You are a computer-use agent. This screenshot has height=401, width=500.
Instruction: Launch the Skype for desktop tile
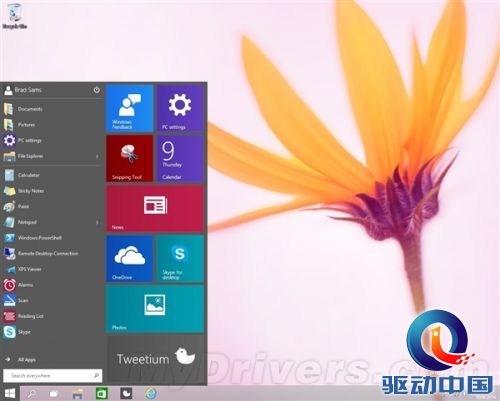coord(180,259)
